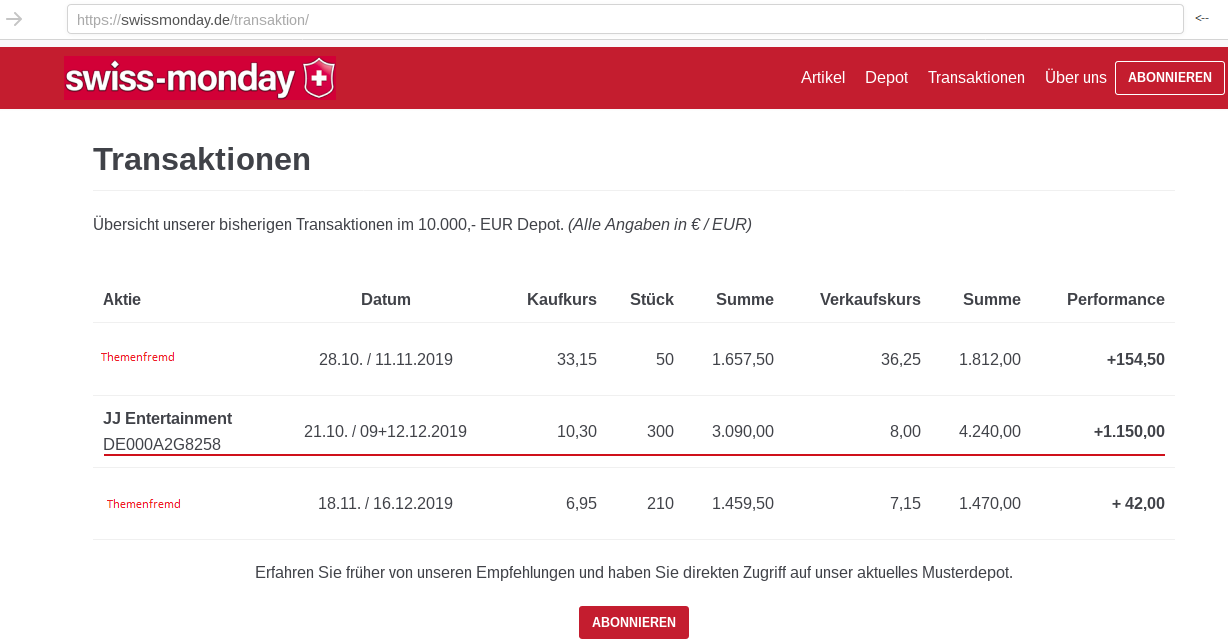Click the ISIN DE000A2G8258

(161, 444)
